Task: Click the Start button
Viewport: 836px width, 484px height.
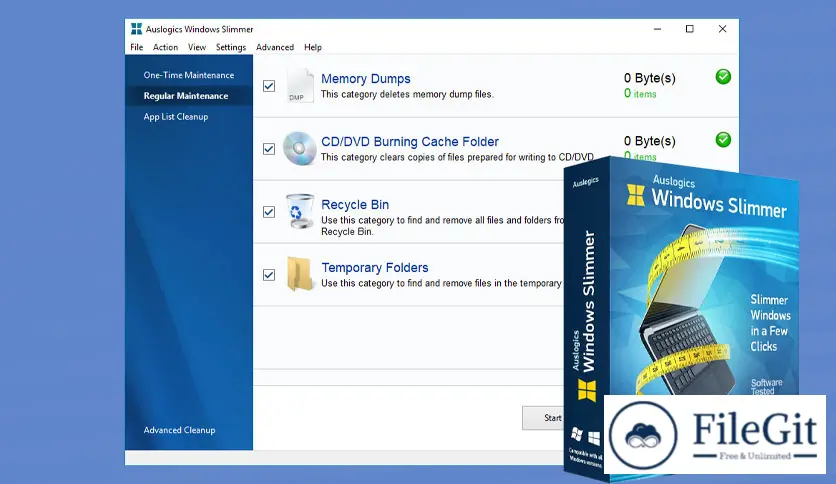Action: (544, 417)
